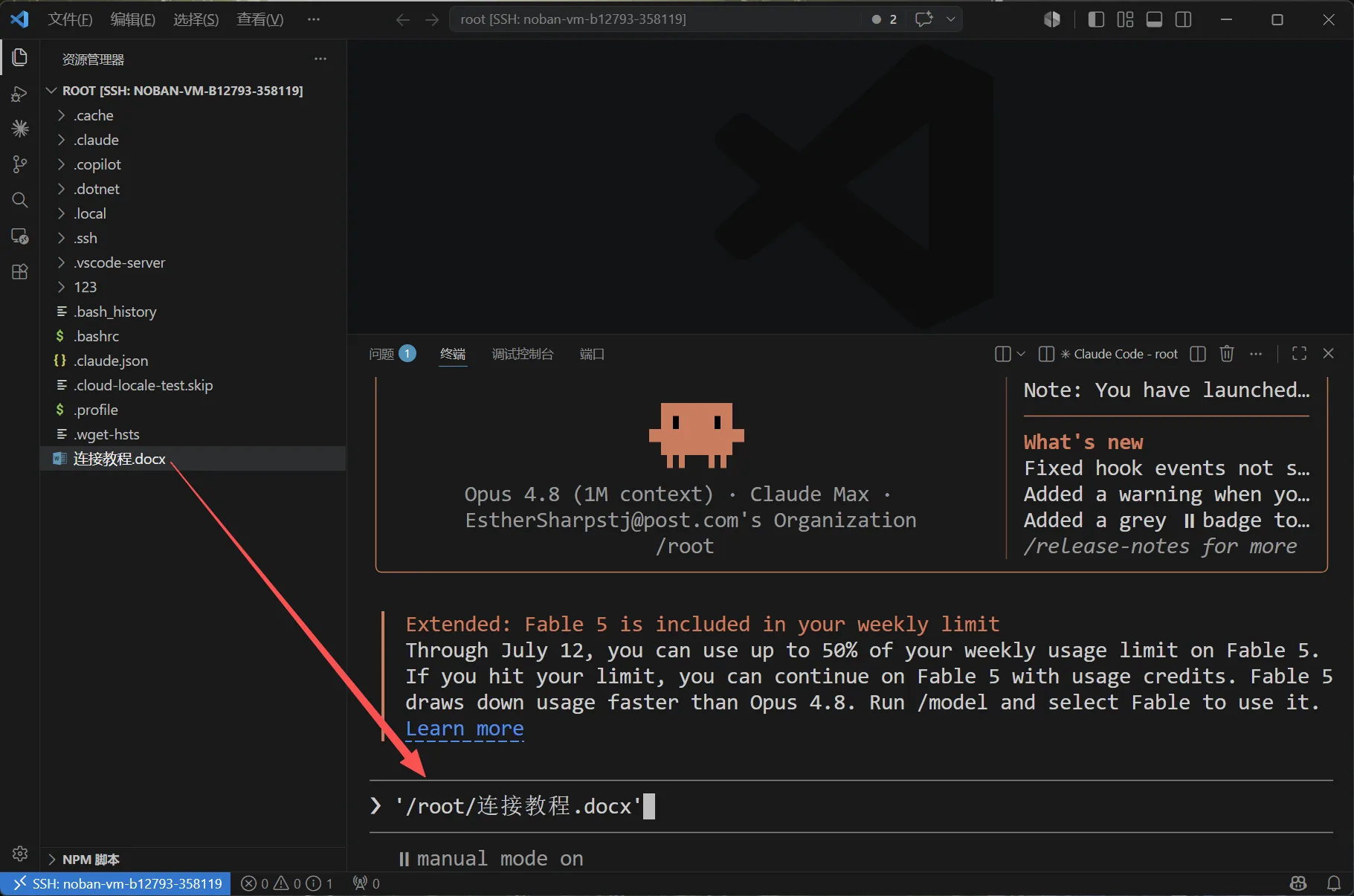Viewport: 1354px width, 896px height.
Task: Expand the NPM 脚本 section
Action: 193,860
